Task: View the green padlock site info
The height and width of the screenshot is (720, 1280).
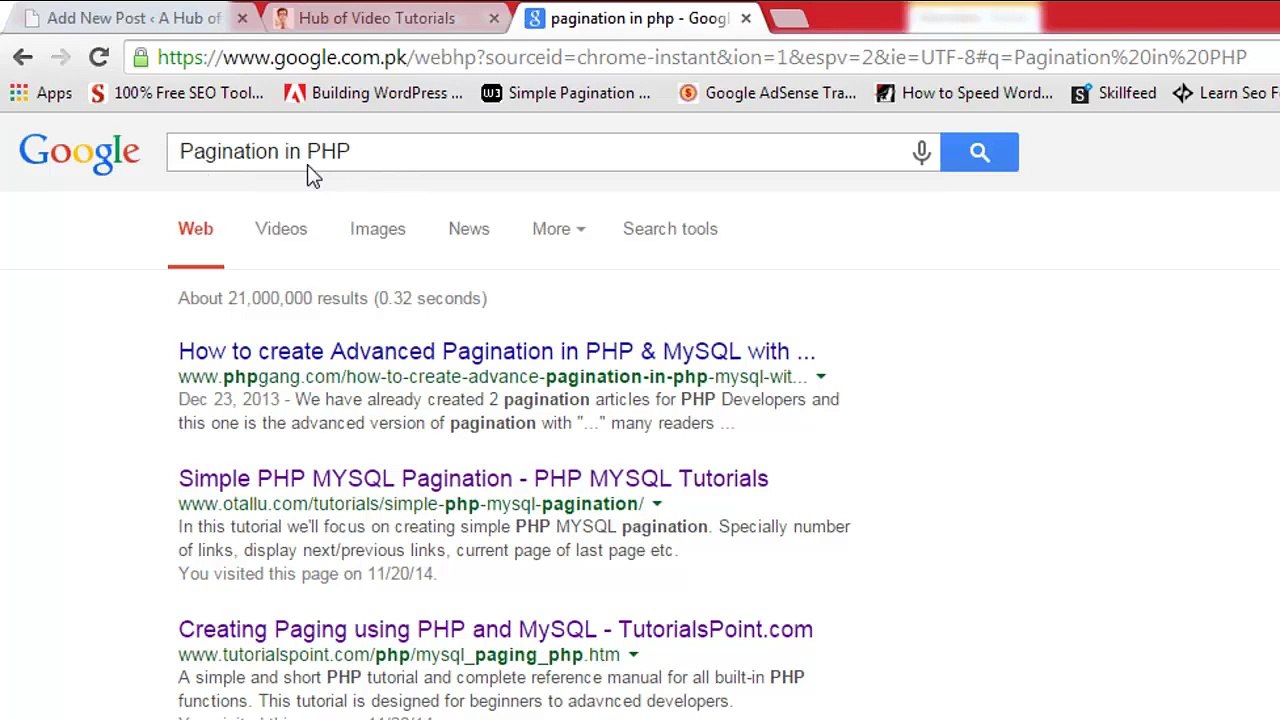Action: tap(141, 57)
